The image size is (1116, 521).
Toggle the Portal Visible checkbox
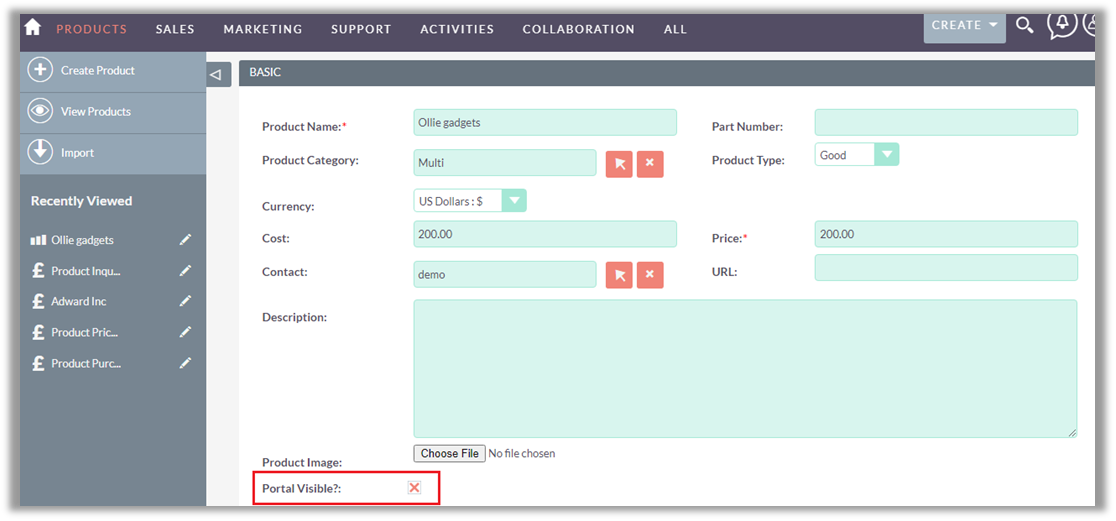pyautogui.click(x=414, y=488)
